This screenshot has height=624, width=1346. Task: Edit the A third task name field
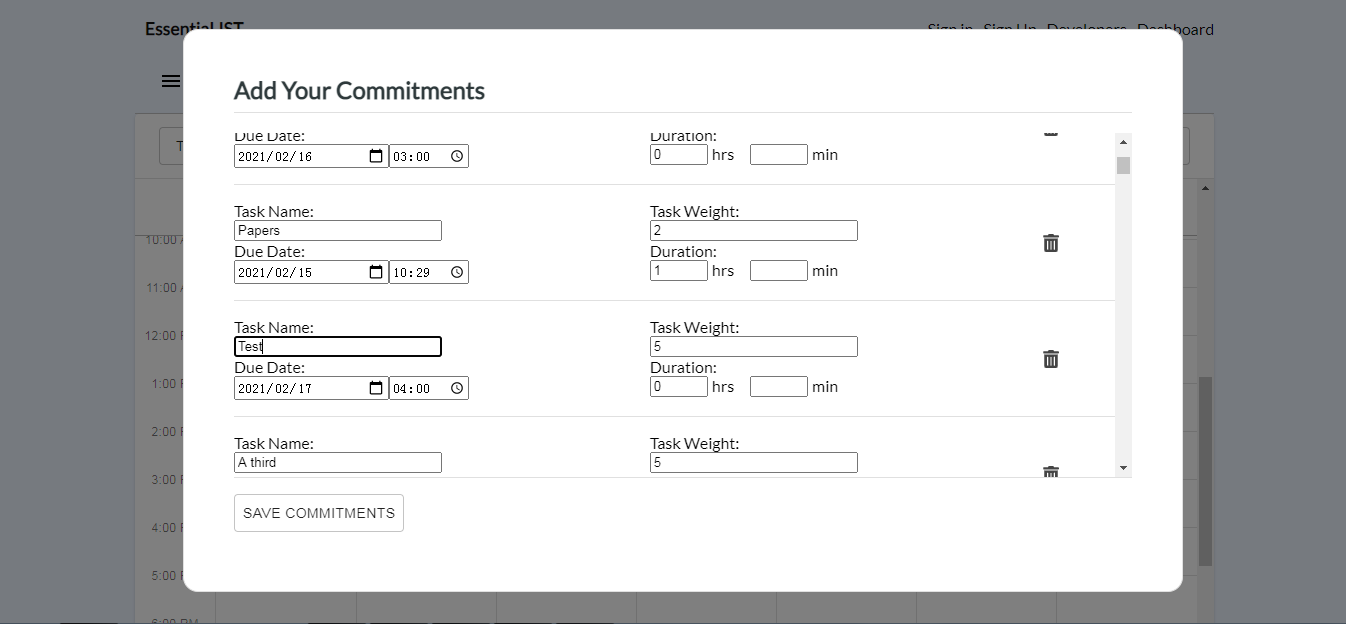point(338,463)
